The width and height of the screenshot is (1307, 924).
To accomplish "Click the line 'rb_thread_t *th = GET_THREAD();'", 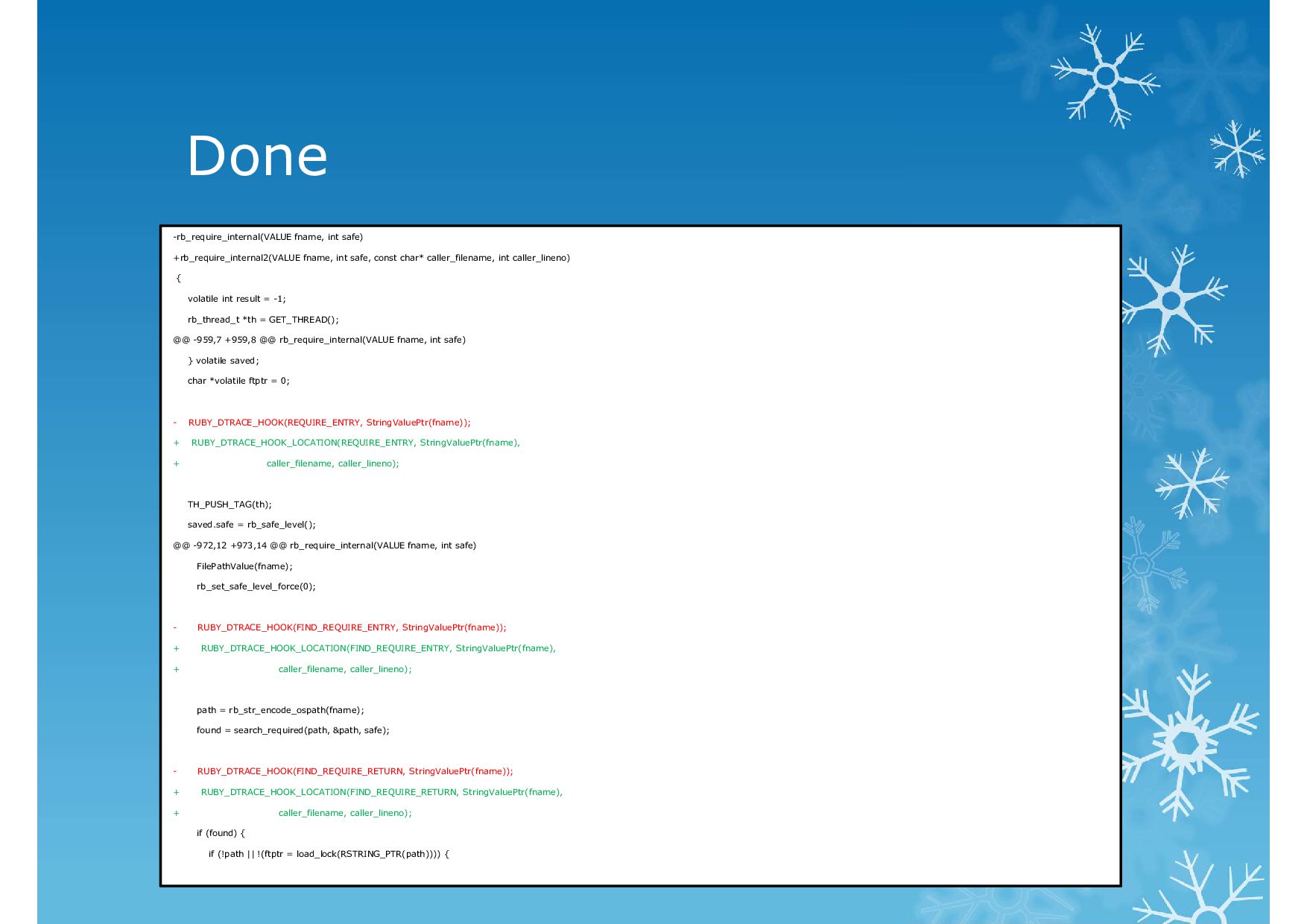I will [x=263, y=320].
